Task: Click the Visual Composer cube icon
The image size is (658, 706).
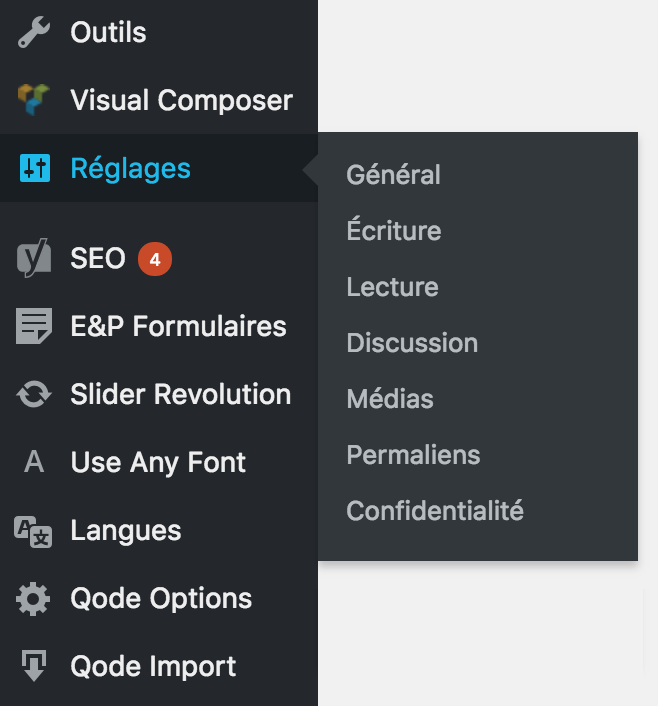Action: click(33, 100)
